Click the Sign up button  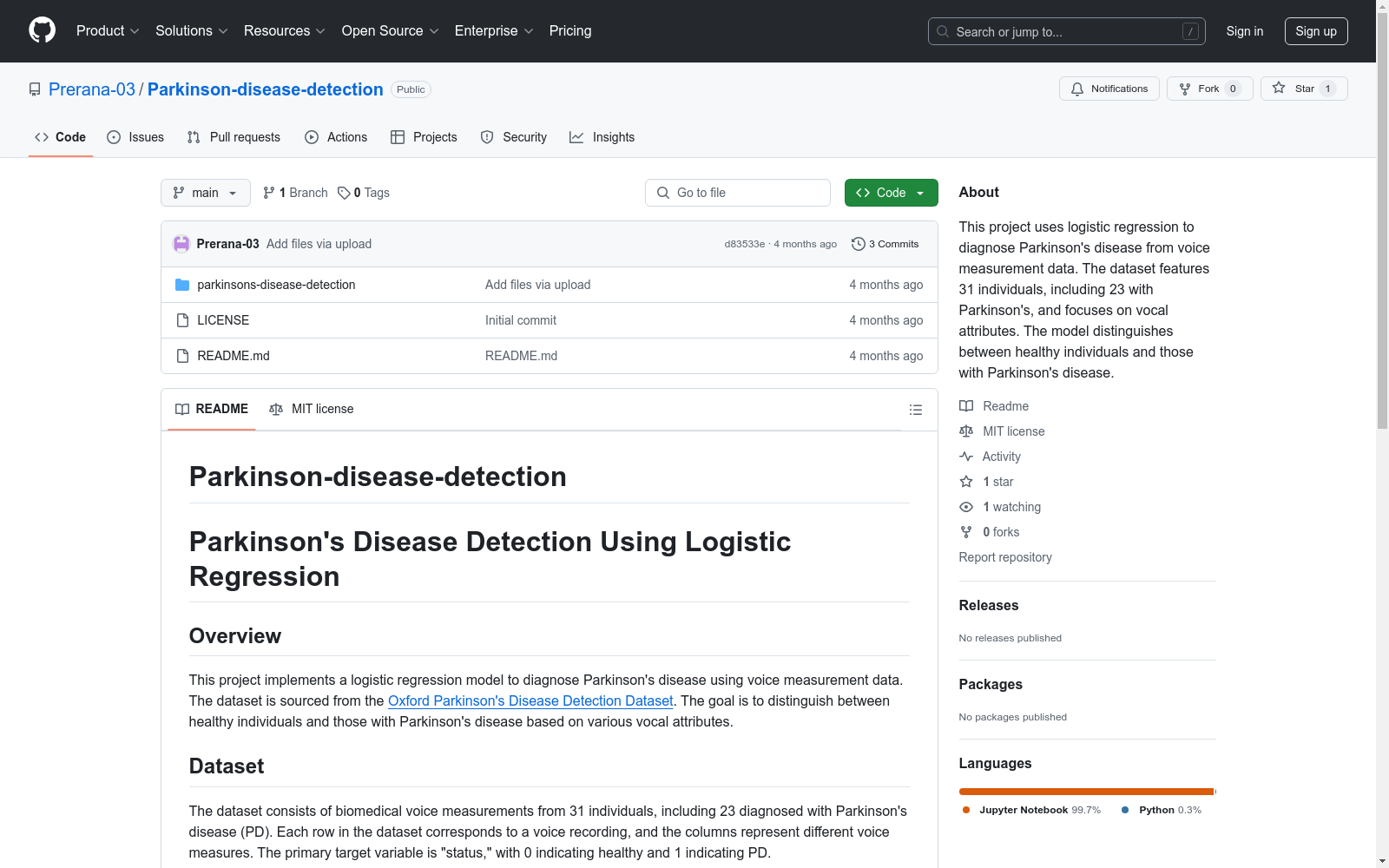coord(1316,31)
